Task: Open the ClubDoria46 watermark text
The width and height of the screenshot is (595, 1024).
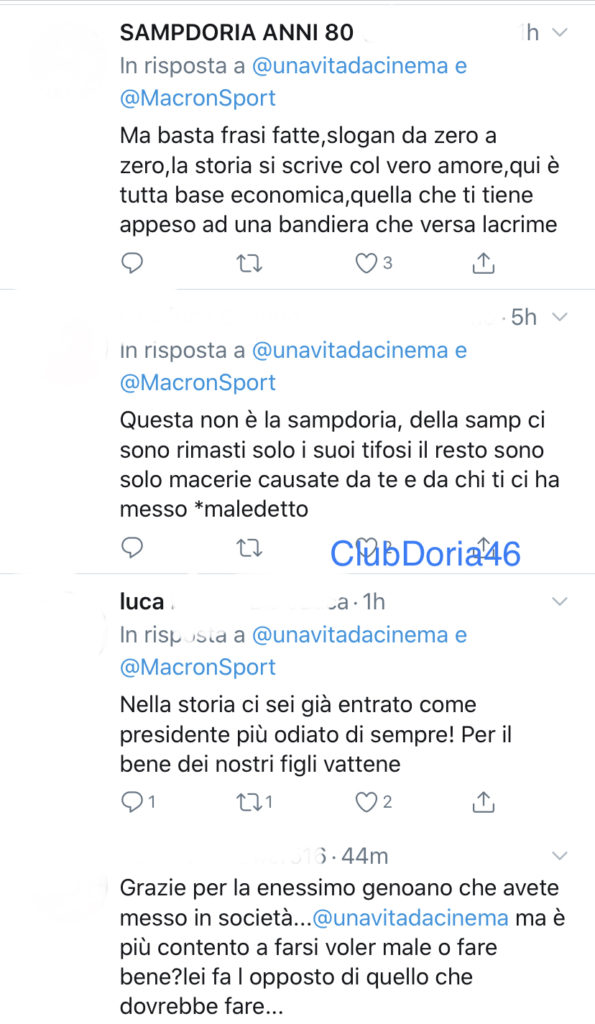Action: pos(425,554)
